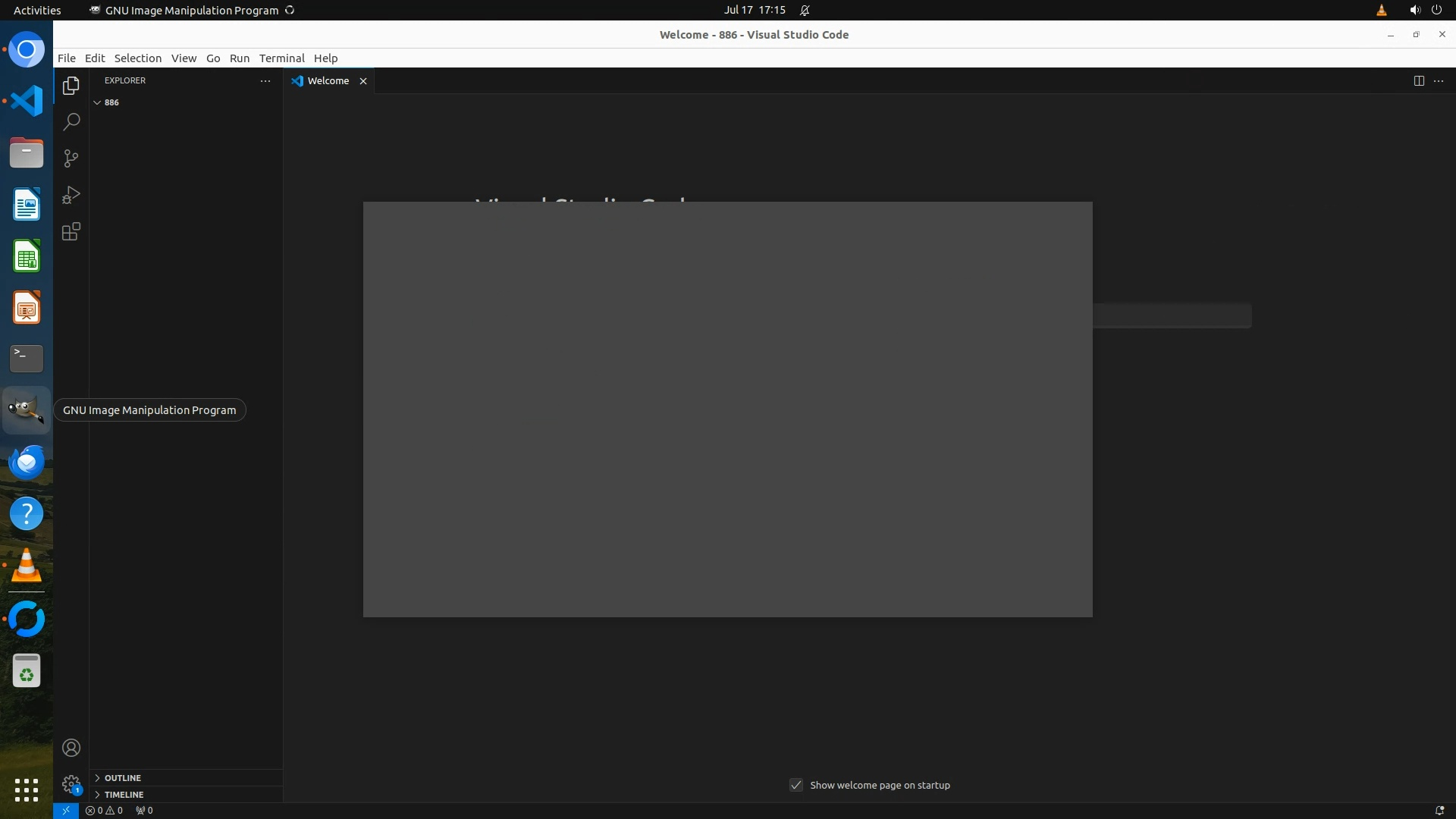Toggle Show welcome page on startup

[796, 785]
